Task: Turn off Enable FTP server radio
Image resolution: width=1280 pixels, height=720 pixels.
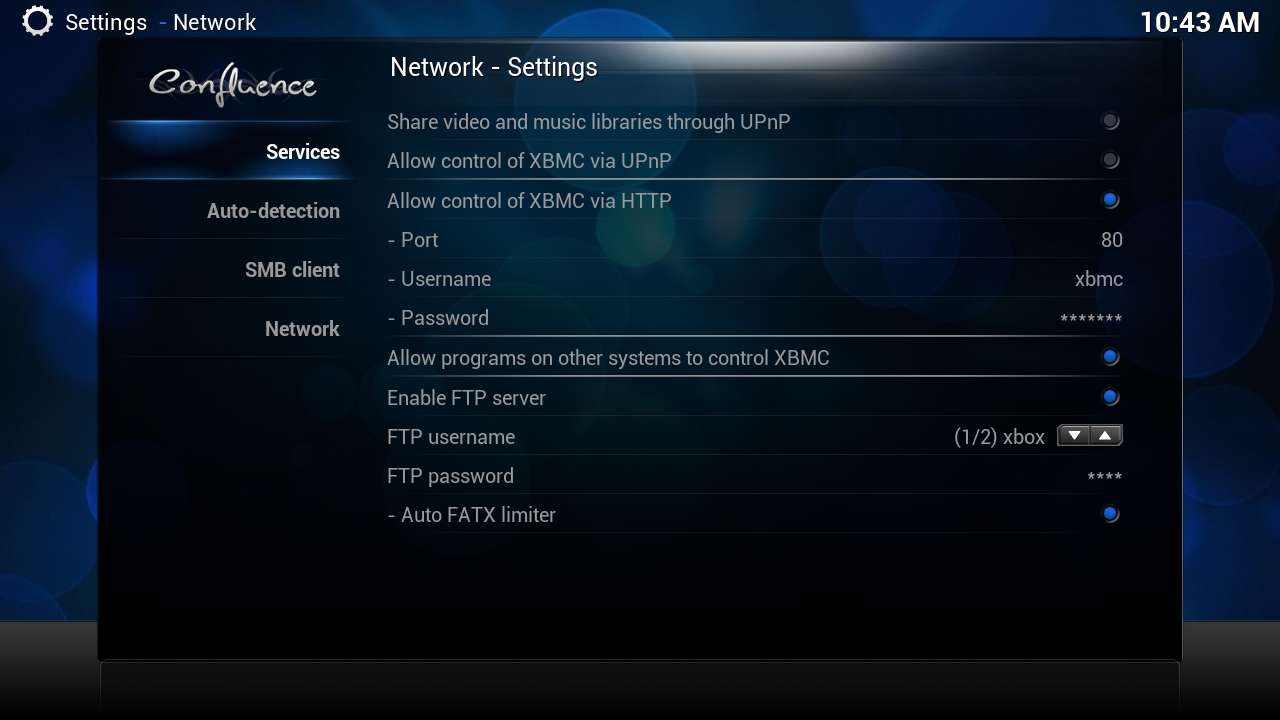Action: pyautogui.click(x=1110, y=397)
